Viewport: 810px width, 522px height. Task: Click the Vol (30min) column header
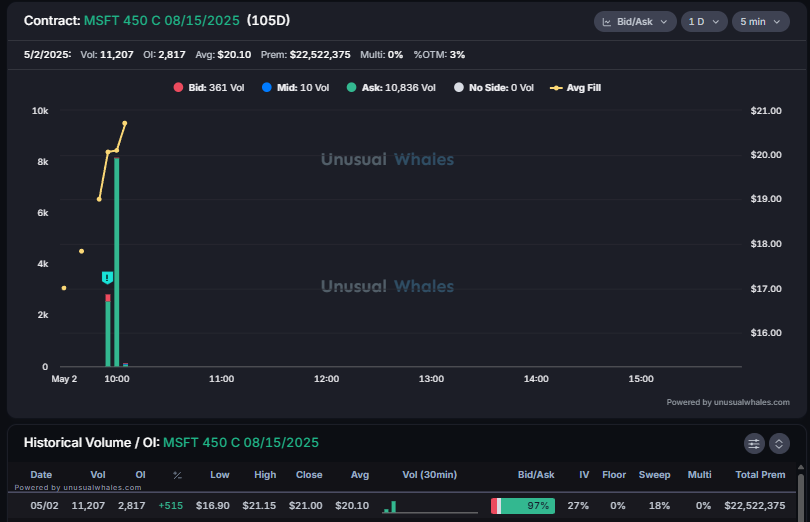pos(430,474)
